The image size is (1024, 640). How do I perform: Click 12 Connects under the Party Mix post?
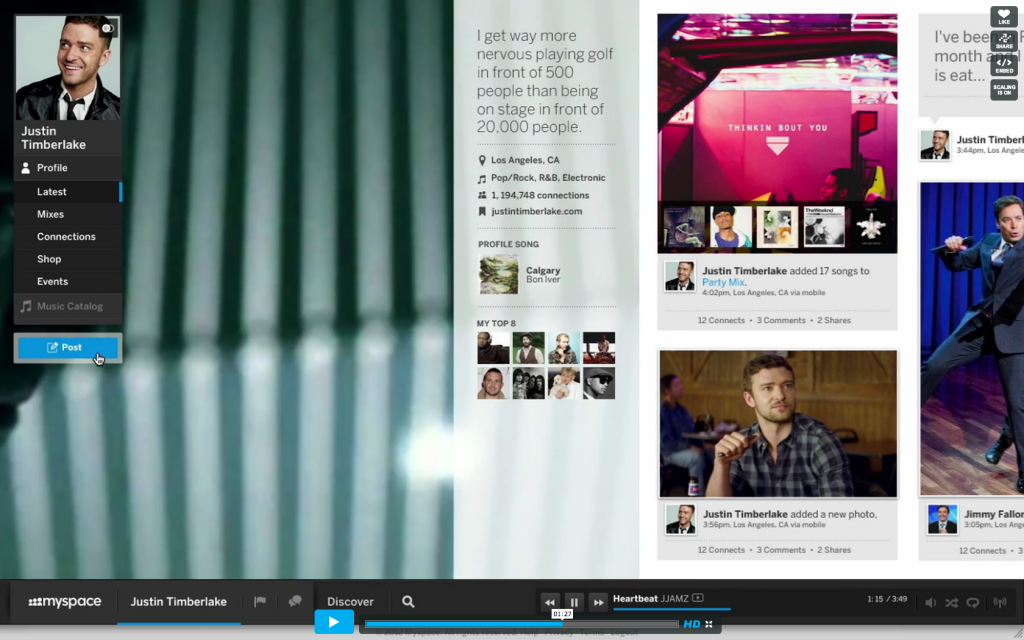coord(721,321)
